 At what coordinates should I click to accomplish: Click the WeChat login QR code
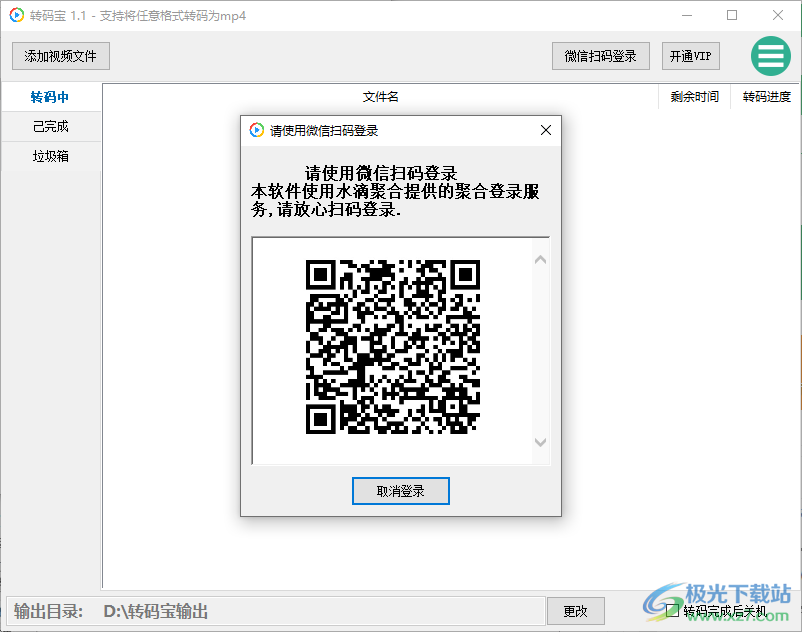coord(393,347)
